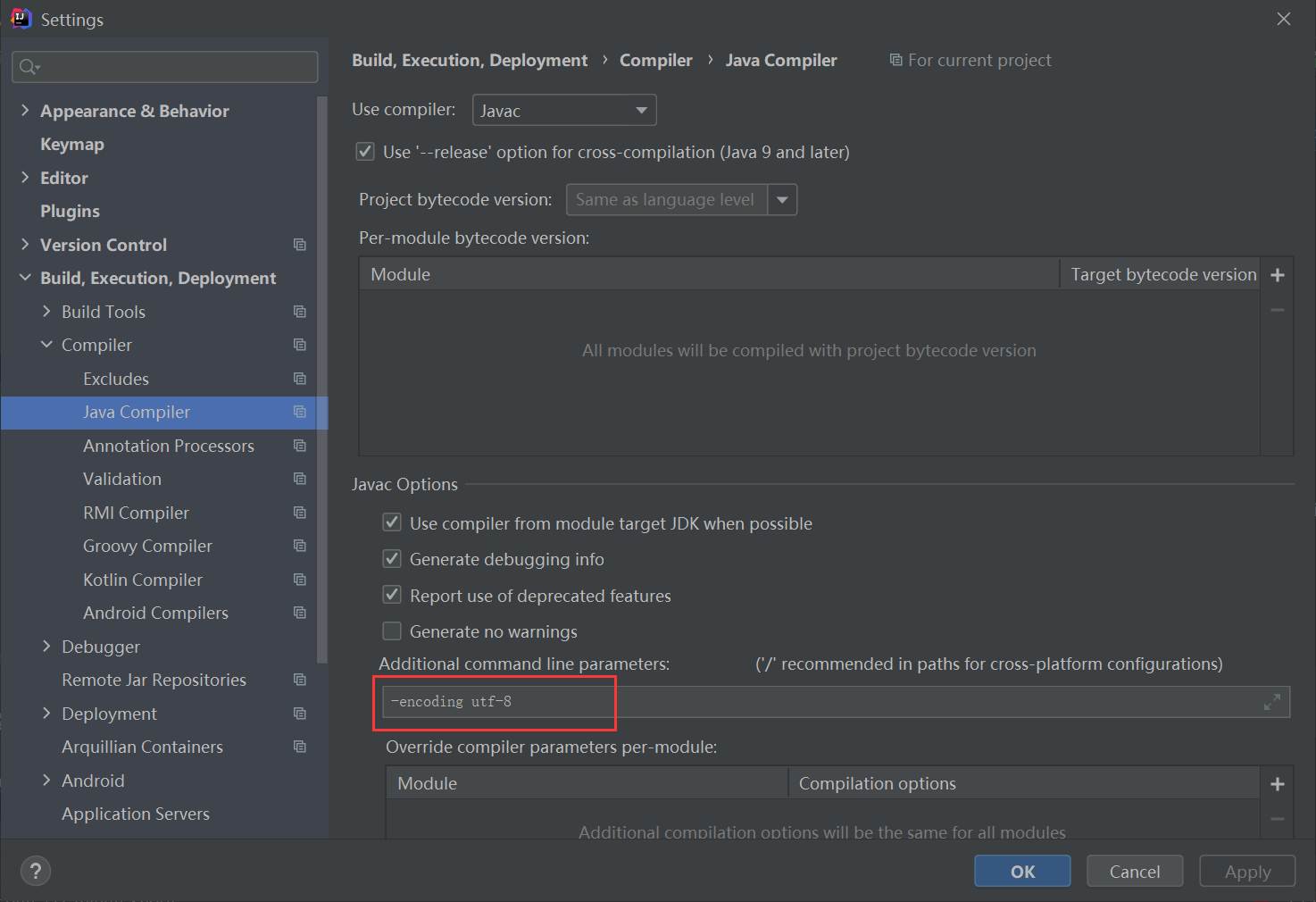Expand the Debugger node
1316x902 pixels.
pos(46,647)
